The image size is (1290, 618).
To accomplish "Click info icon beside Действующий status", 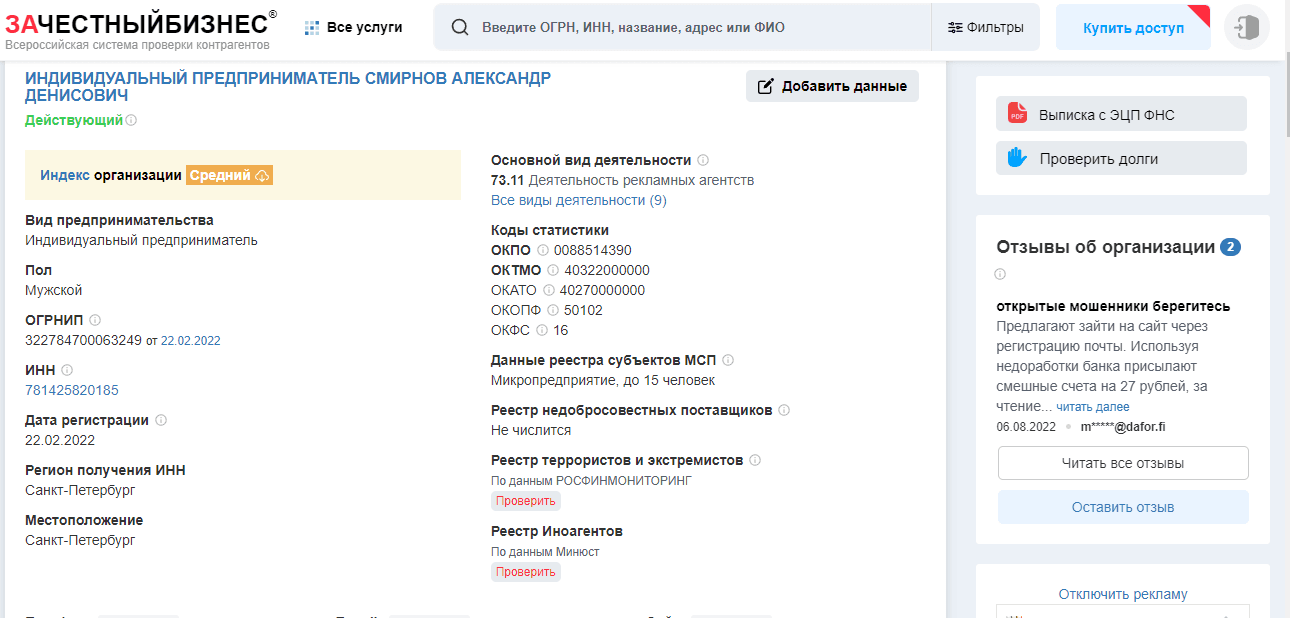I will point(131,120).
